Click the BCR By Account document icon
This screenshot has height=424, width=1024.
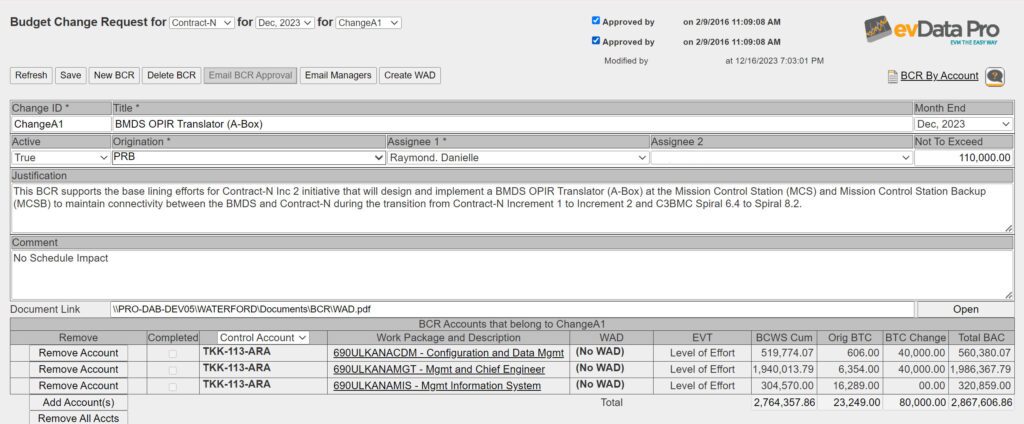point(893,76)
